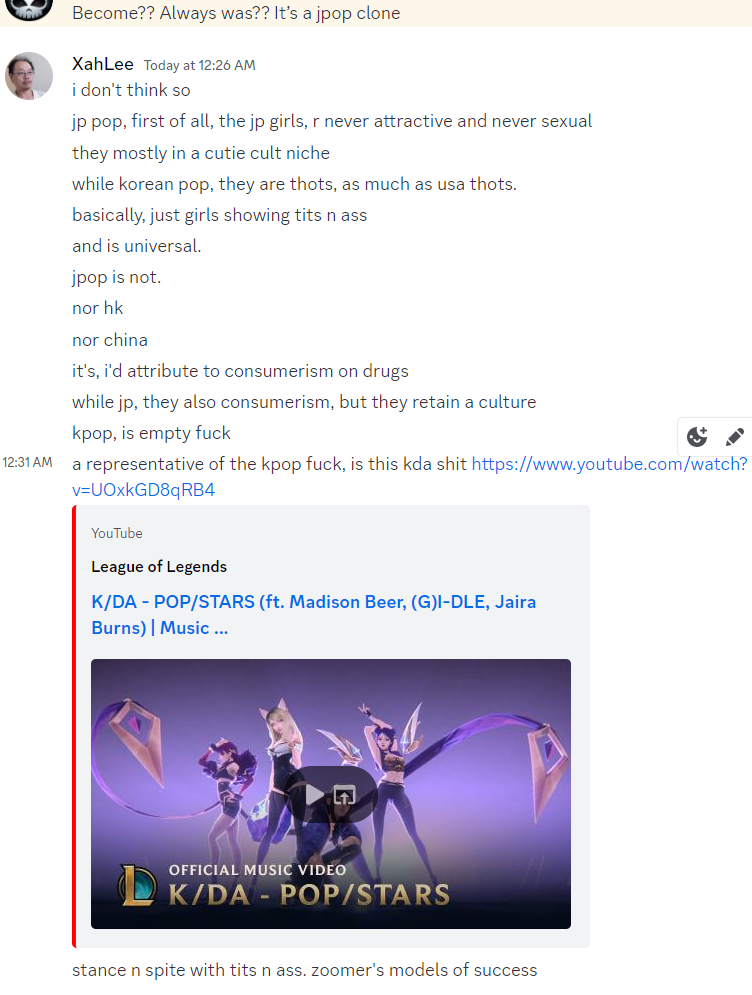Edit message using the pencil icon
Image resolution: width=752 pixels, height=995 pixels.
[734, 437]
